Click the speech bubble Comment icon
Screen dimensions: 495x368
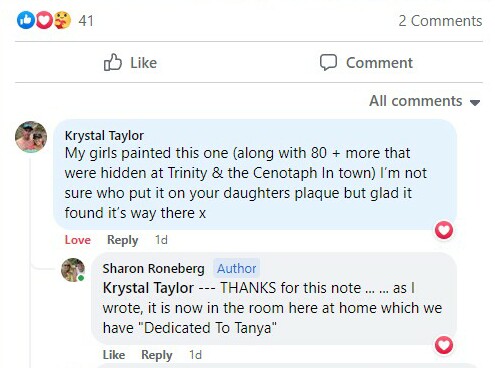click(x=328, y=62)
